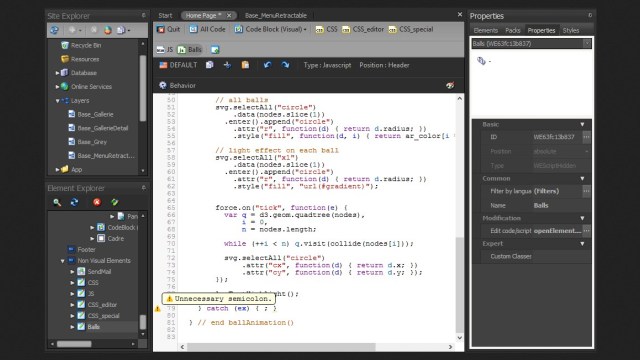Click the add new script icon beside Balls
Image resolution: width=640 pixels, height=360 pixels.
coord(215,50)
